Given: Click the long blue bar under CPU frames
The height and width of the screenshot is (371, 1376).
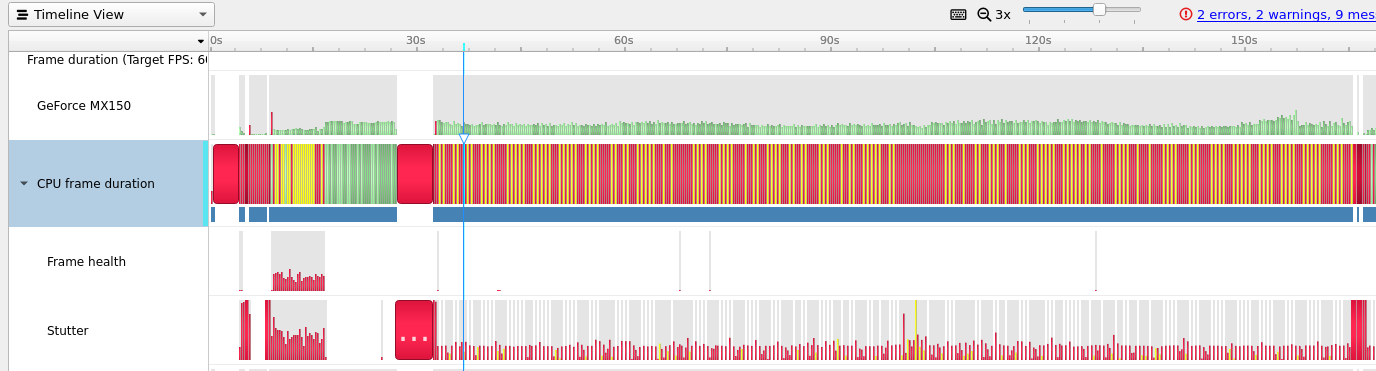Looking at the screenshot, I should tap(892, 215).
